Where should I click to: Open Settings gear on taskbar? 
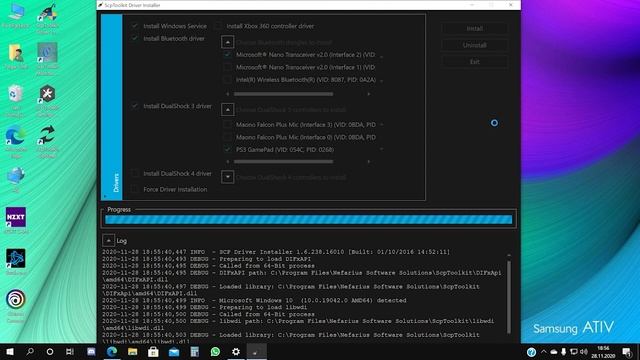pyautogui.click(x=236, y=351)
